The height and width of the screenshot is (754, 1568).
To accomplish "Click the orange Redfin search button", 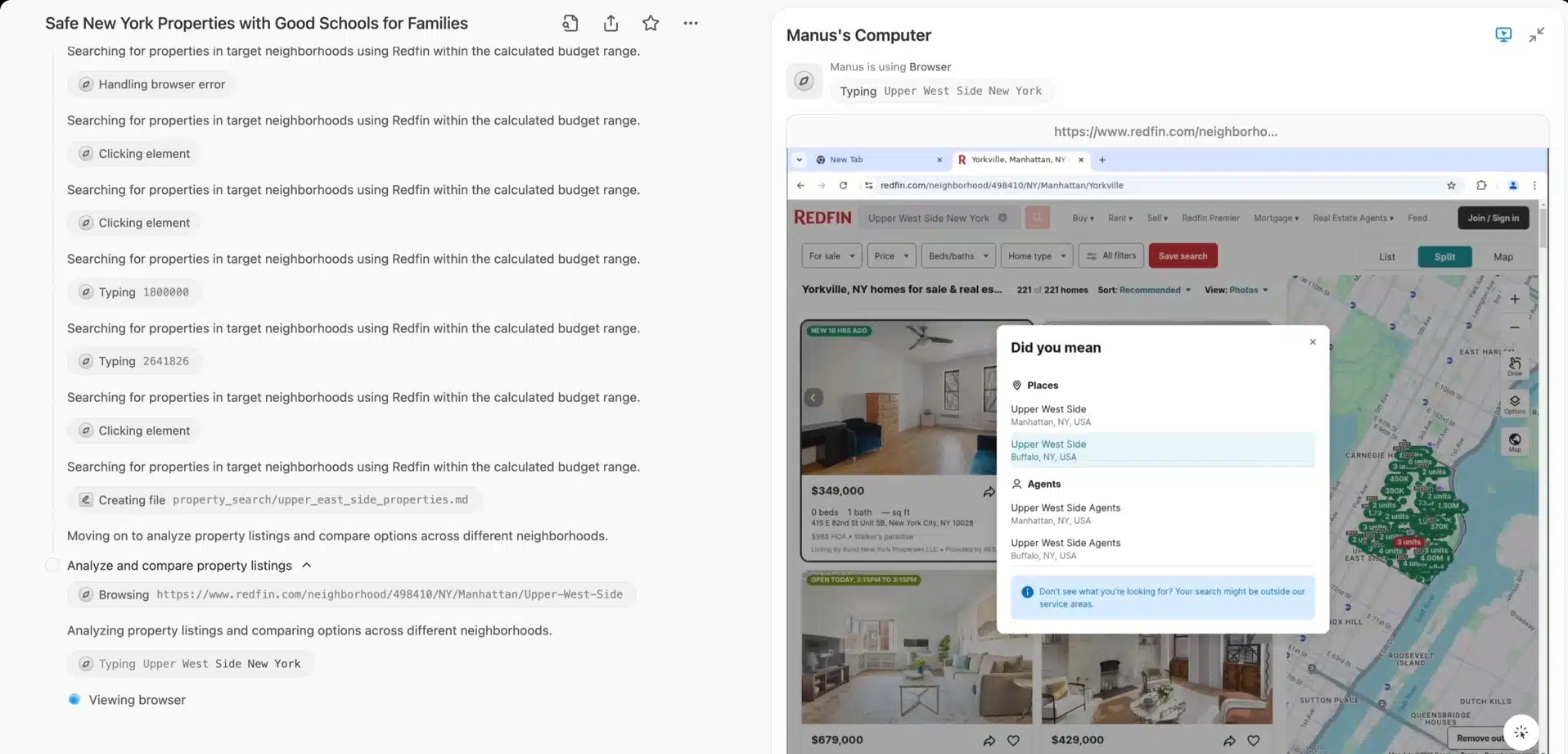I will 1037,218.
